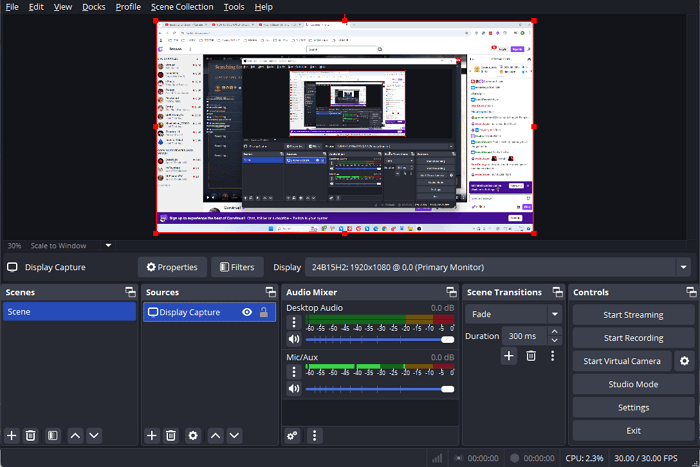
Task: Remove the selected source with trash icon
Action: click(171, 435)
